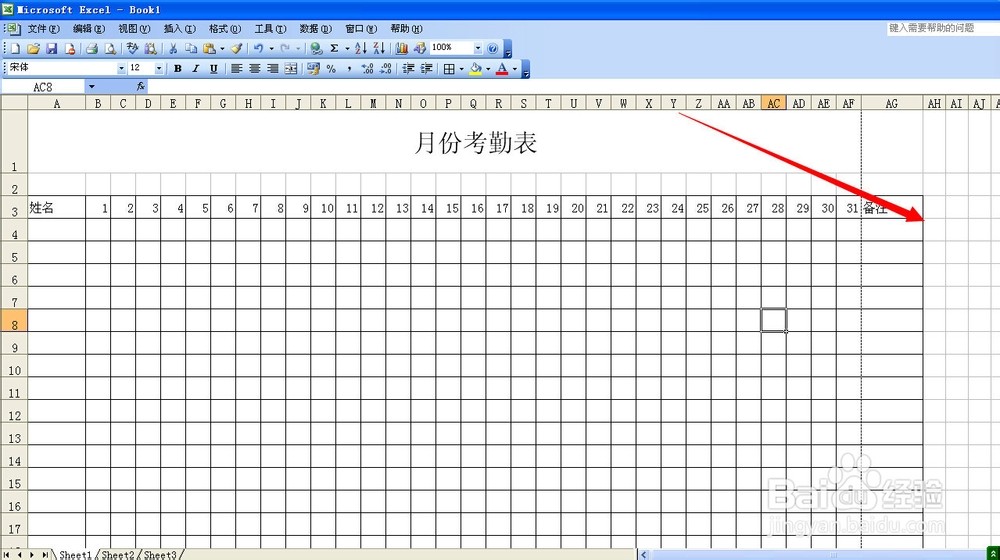Copy selection with the Copy icon
The image size is (1000, 560).
191,48
